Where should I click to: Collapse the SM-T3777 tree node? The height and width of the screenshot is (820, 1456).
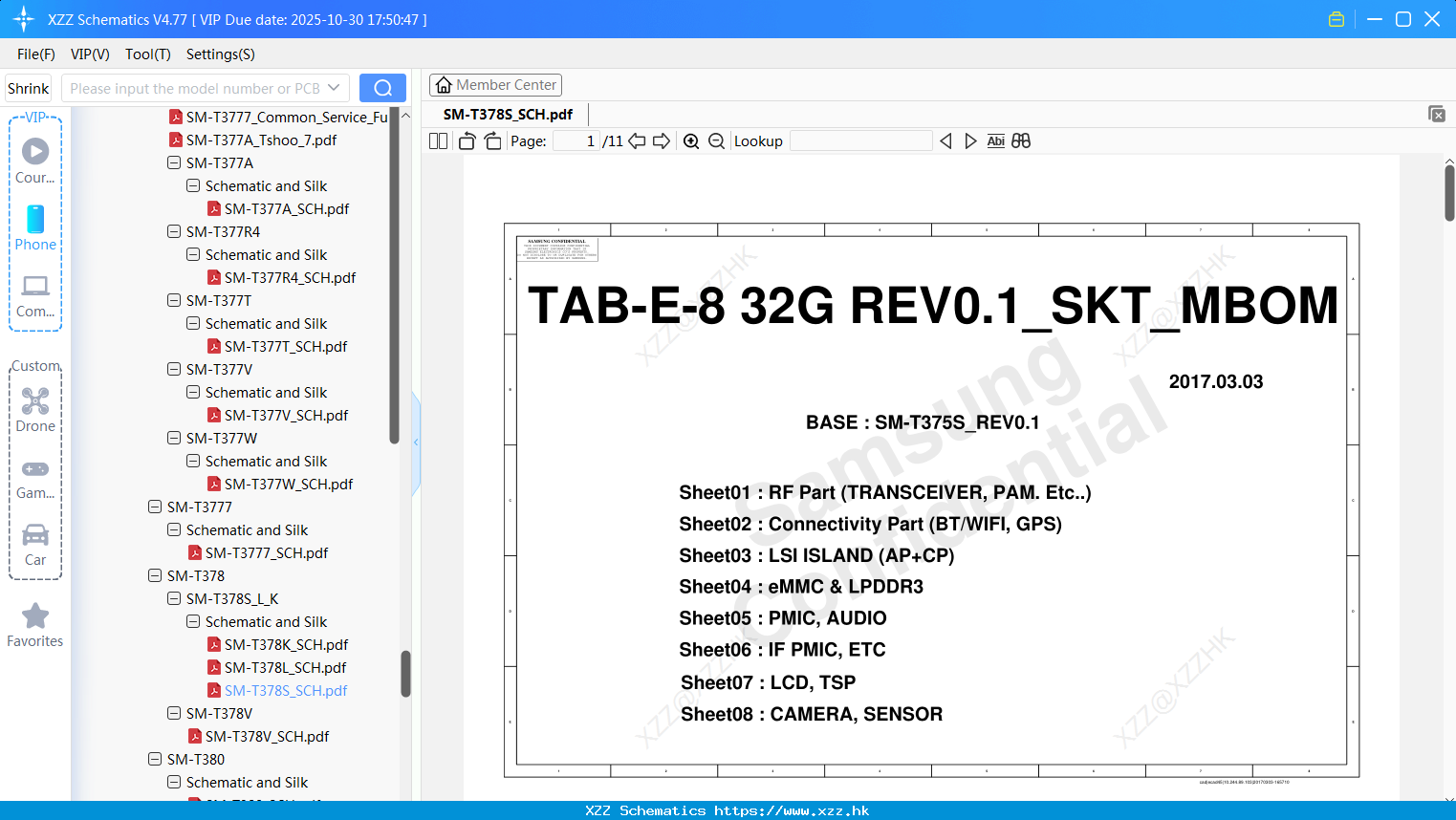click(155, 507)
